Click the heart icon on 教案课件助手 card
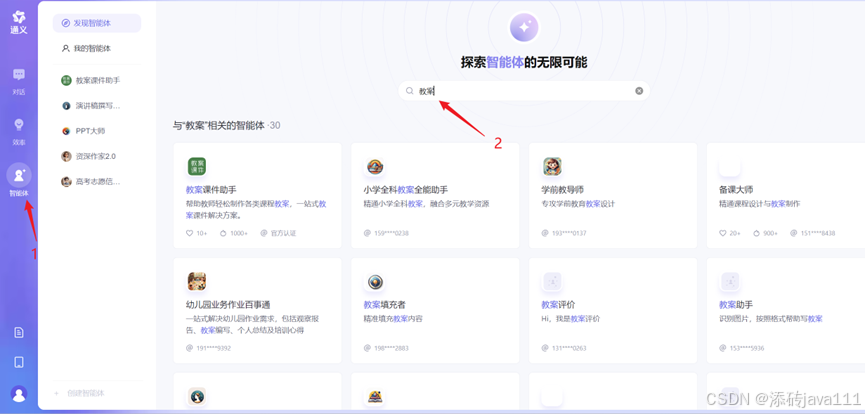Screen dimensions: 865x414 tap(190, 233)
